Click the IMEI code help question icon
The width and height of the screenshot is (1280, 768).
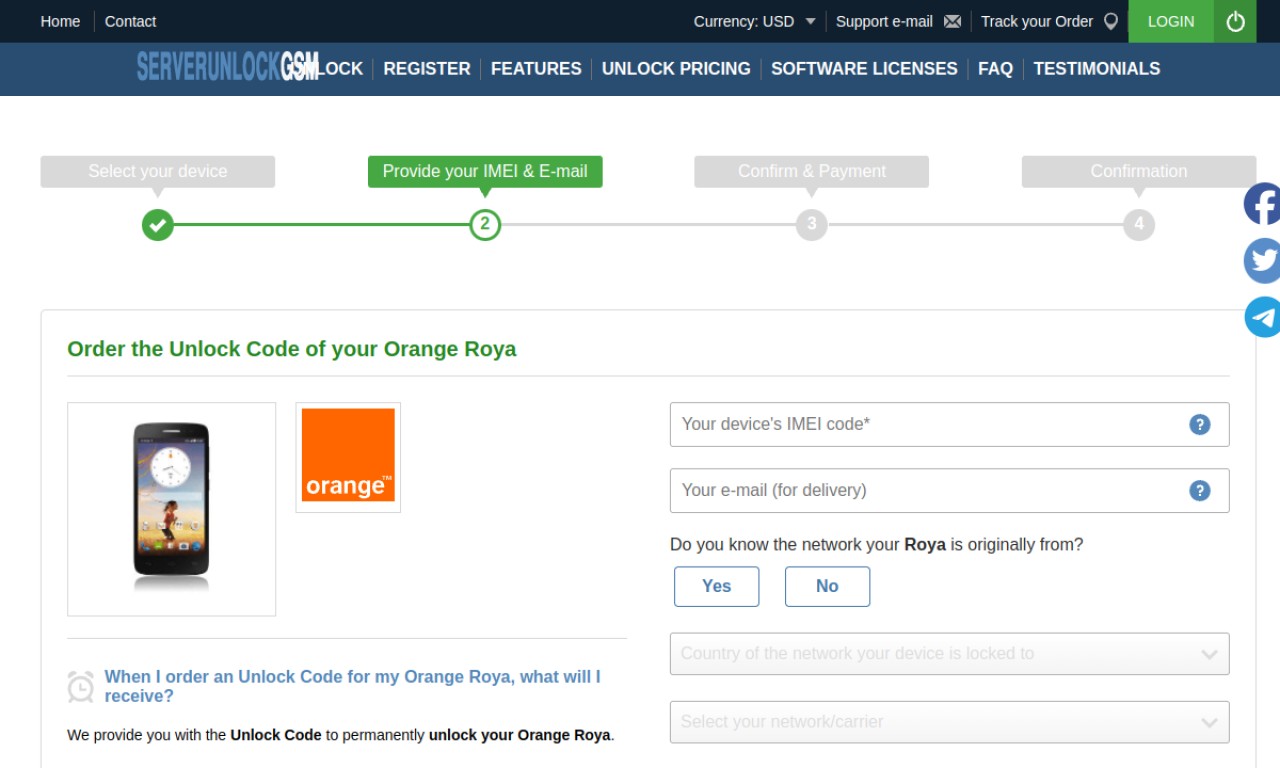tap(1200, 424)
